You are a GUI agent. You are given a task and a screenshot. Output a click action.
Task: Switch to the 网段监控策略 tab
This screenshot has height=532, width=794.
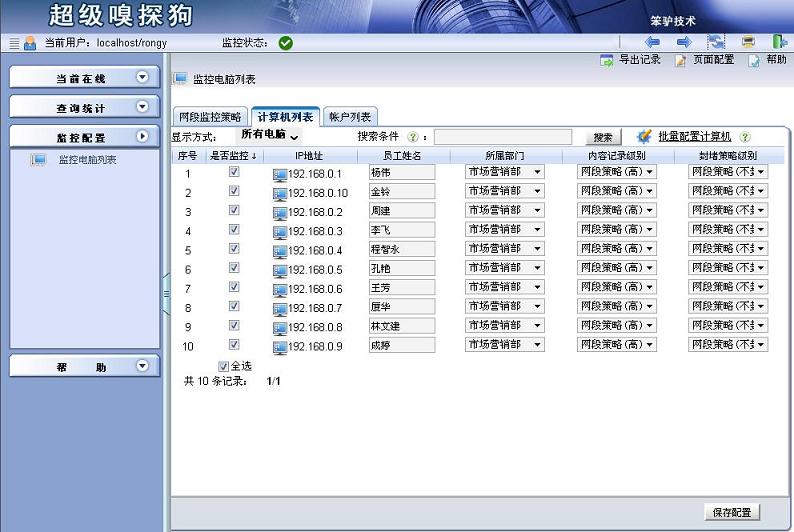tap(210, 117)
